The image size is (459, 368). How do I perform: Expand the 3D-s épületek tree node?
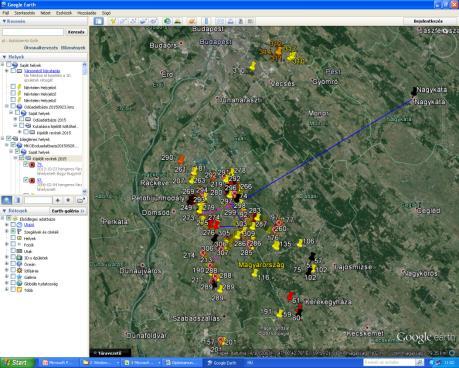click(7, 257)
